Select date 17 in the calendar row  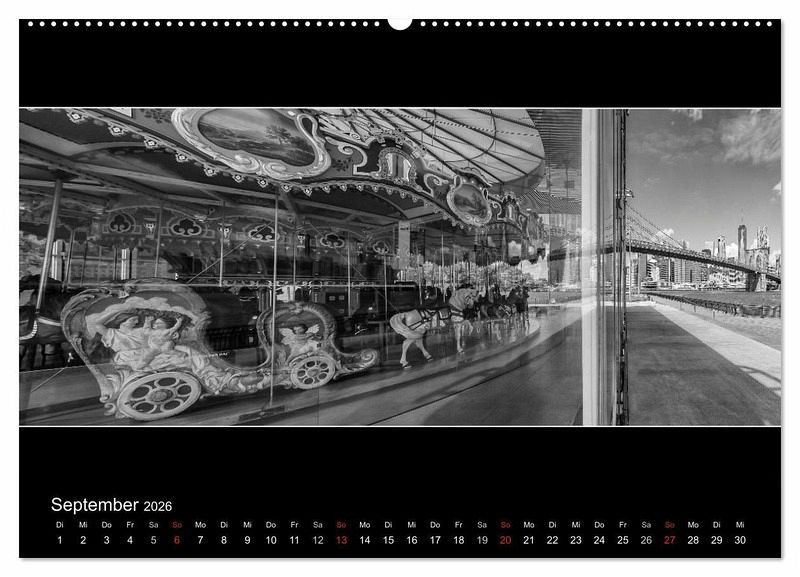[435, 540]
